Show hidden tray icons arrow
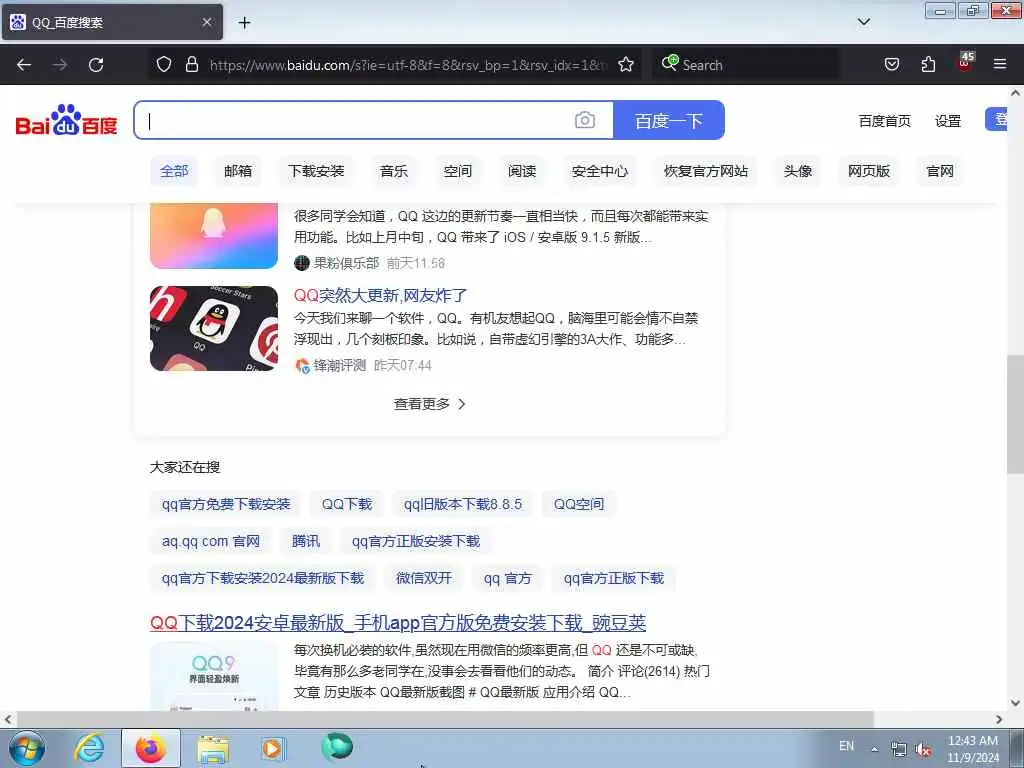The height and width of the screenshot is (768, 1024). [x=874, y=749]
